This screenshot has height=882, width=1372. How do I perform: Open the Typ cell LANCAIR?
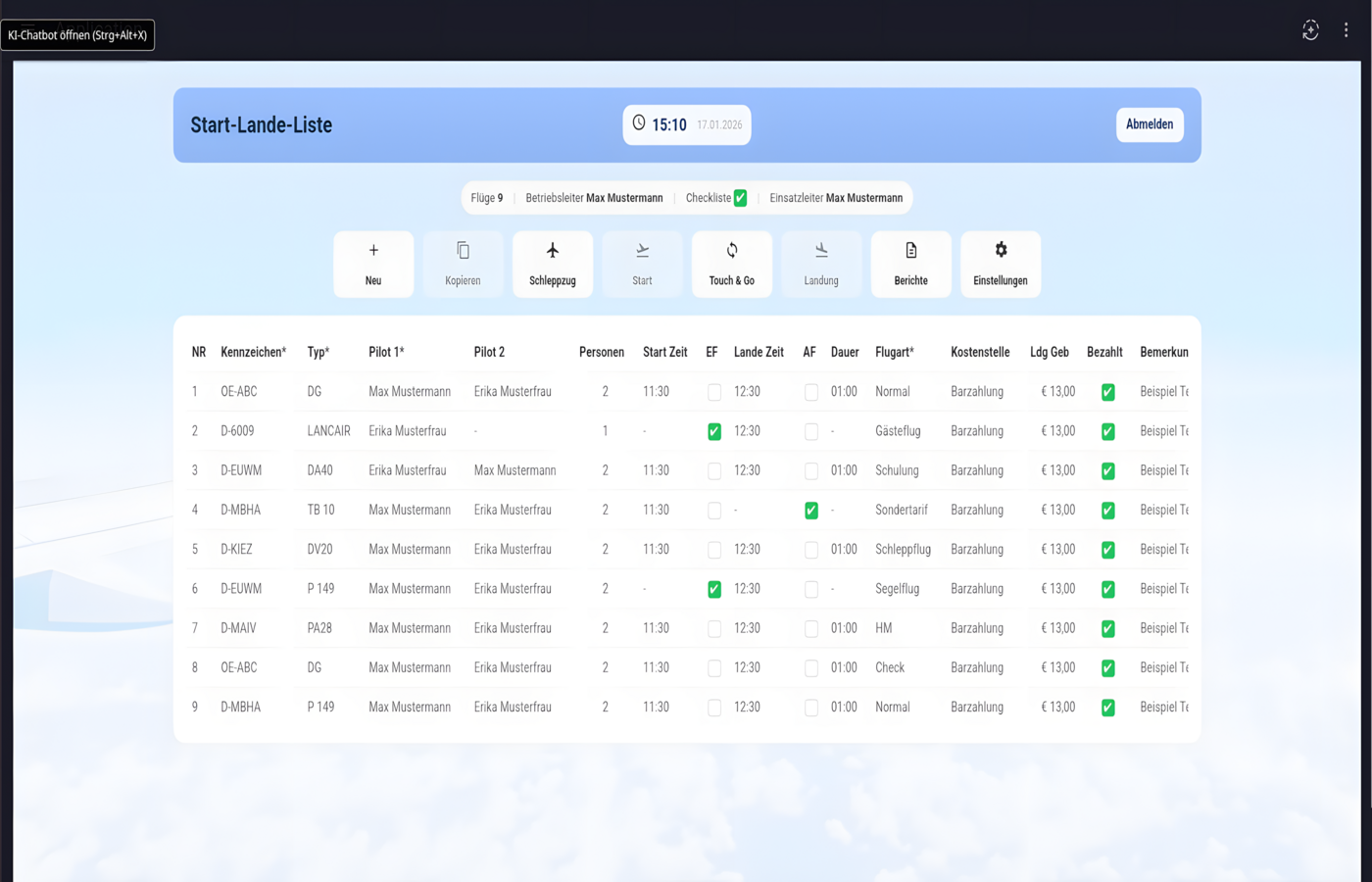click(x=328, y=431)
